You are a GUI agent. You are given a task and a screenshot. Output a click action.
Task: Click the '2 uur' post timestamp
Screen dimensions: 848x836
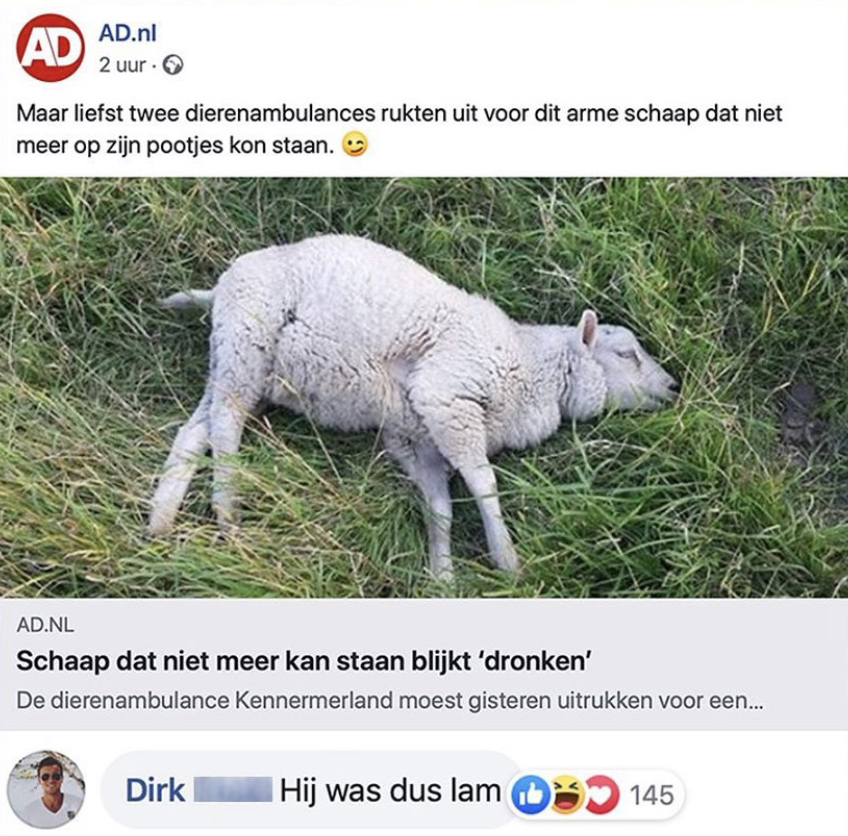(122, 65)
